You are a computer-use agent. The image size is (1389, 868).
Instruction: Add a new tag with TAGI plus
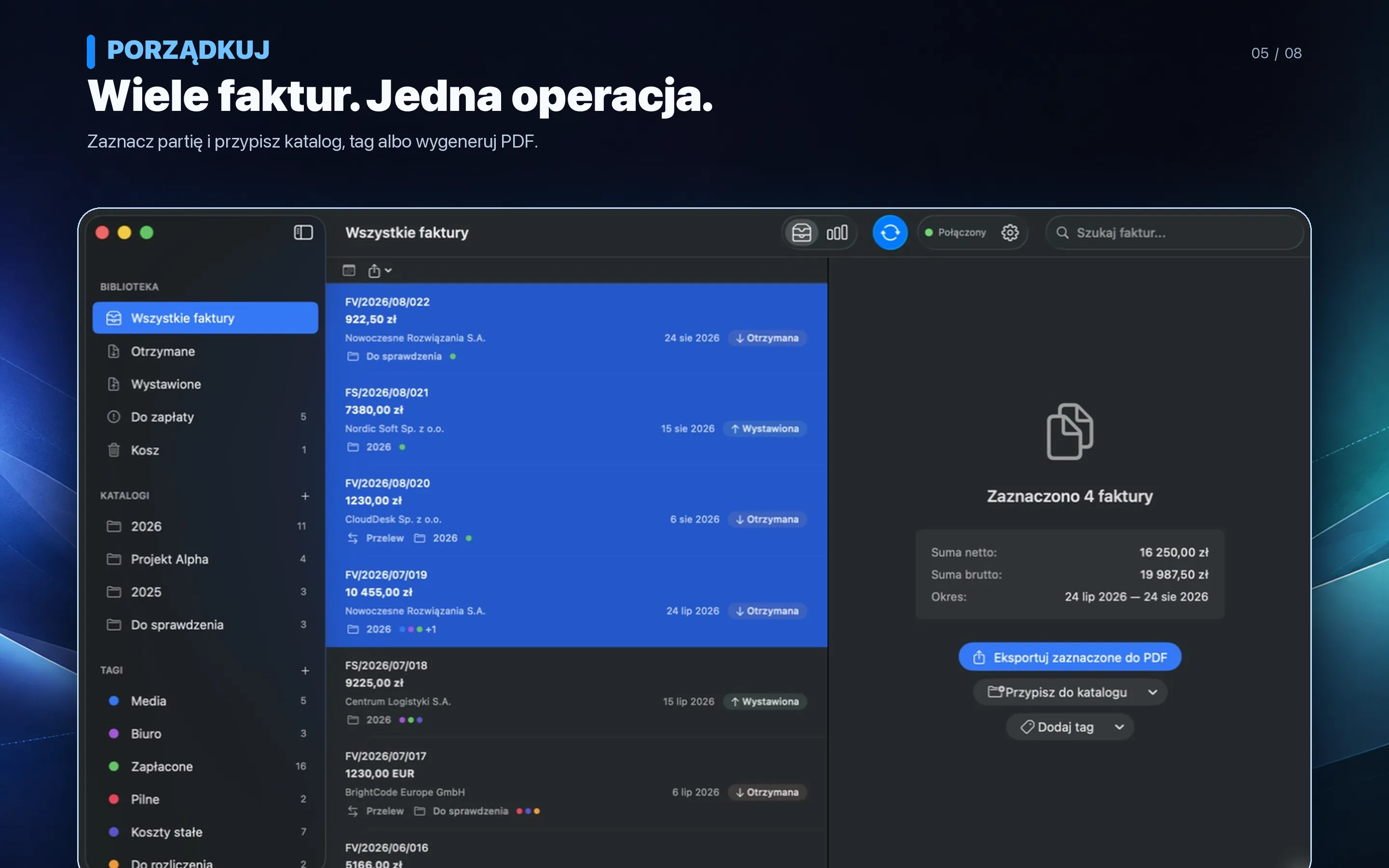pyautogui.click(x=305, y=670)
